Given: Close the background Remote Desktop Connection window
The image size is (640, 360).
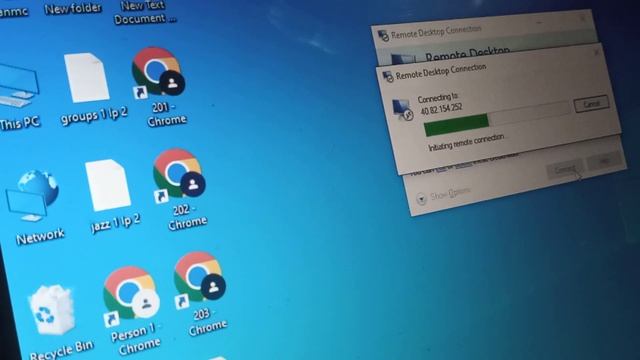Looking at the screenshot, I should click(x=582, y=18).
